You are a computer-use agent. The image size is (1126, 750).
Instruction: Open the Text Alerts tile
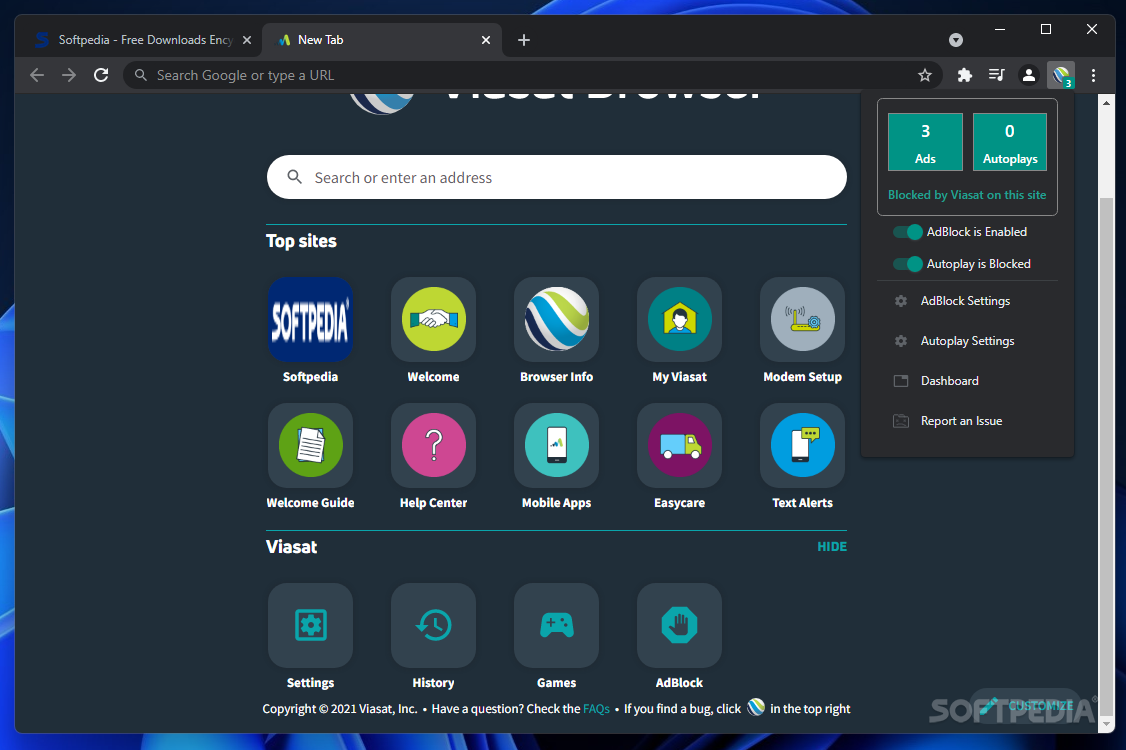tap(802, 445)
